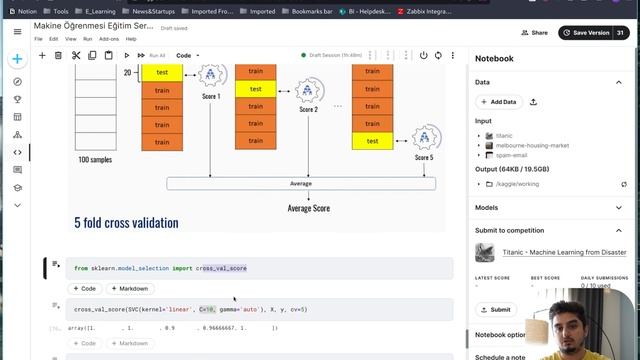Open Datasets table icon in sidebar
Screen dimensions: 640x360
pos(18,117)
